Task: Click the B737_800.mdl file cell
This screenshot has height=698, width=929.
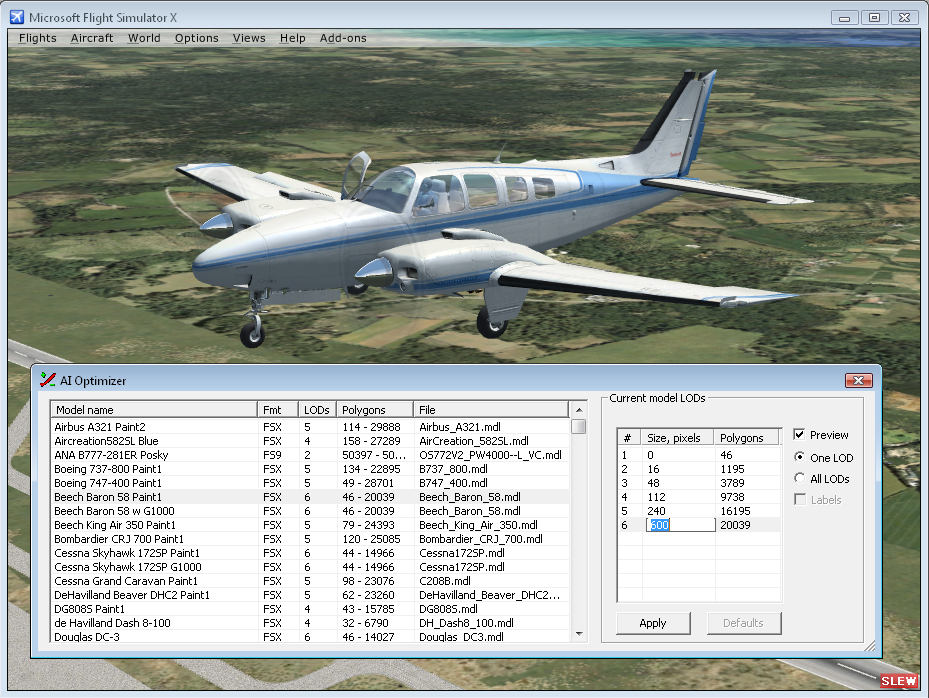Action: [453, 469]
